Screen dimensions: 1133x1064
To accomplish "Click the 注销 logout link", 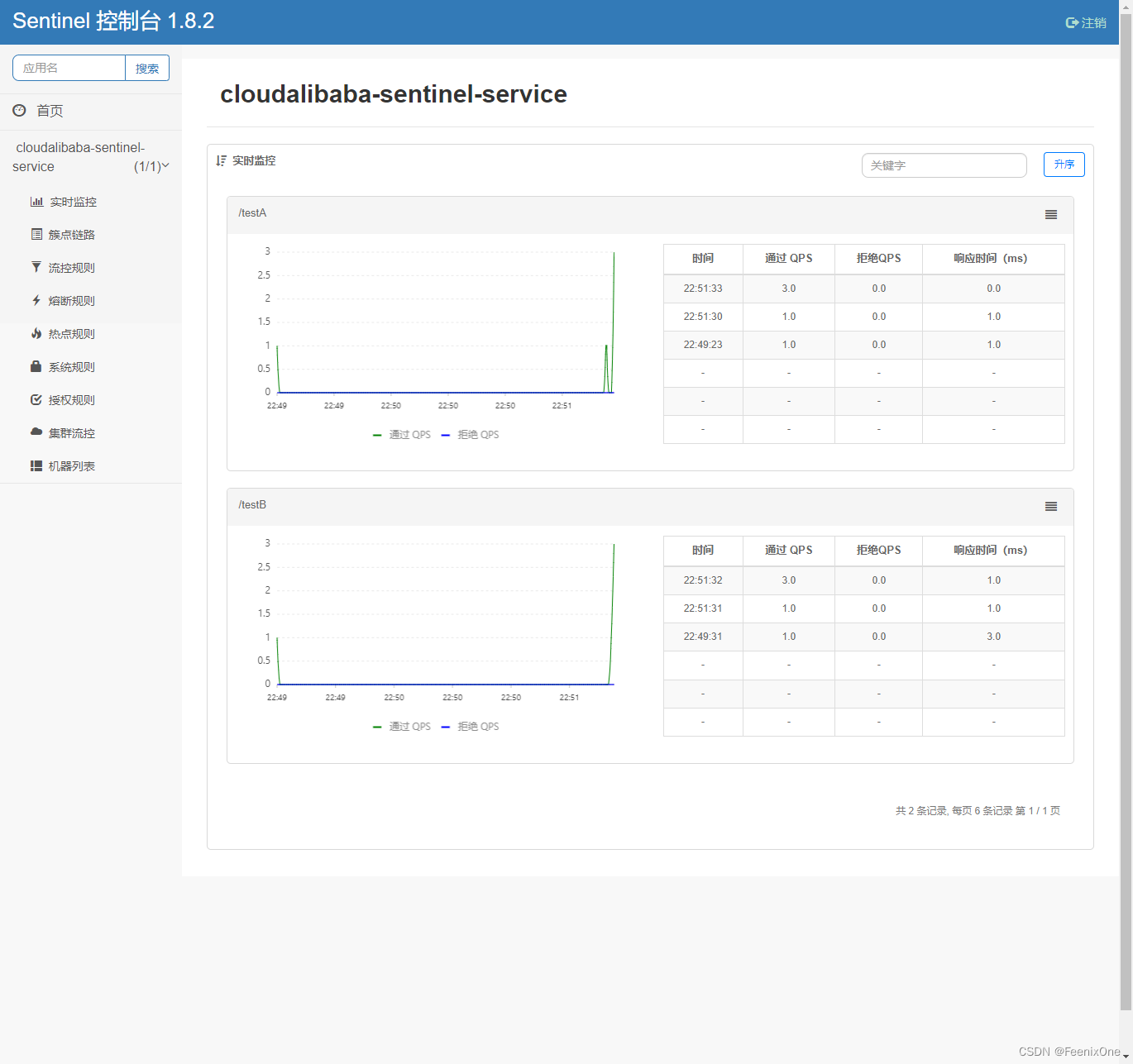I will click(x=1086, y=23).
